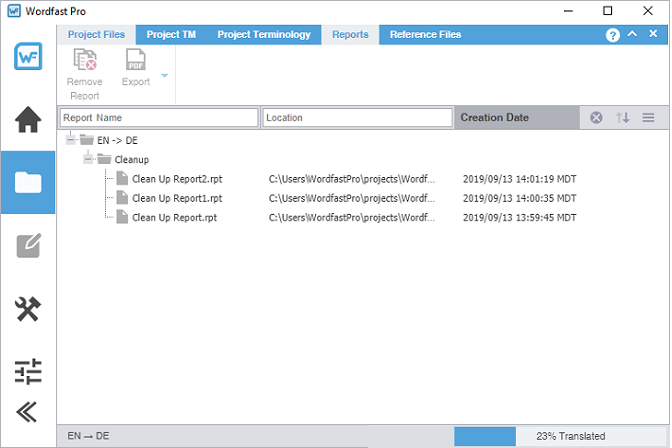672x448 pixels.
Task: Open the editor pencil sidebar icon
Action: (x=28, y=246)
